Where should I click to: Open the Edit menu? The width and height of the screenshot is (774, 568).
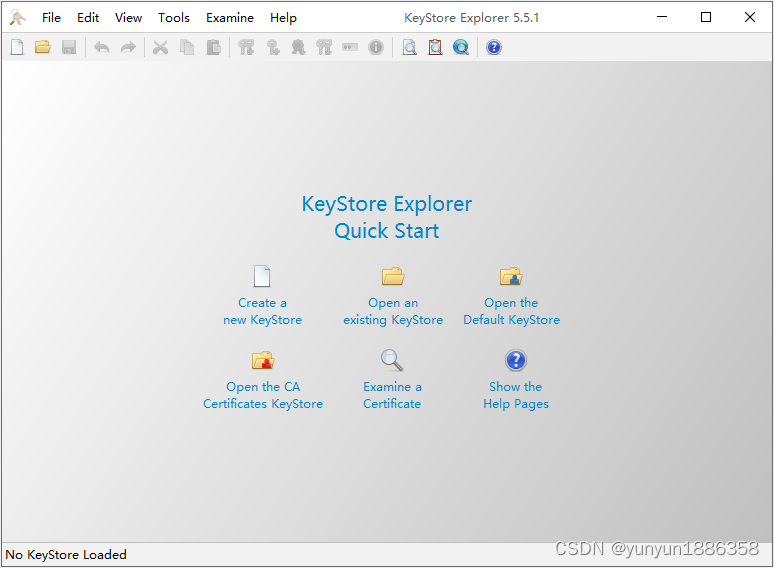(88, 18)
